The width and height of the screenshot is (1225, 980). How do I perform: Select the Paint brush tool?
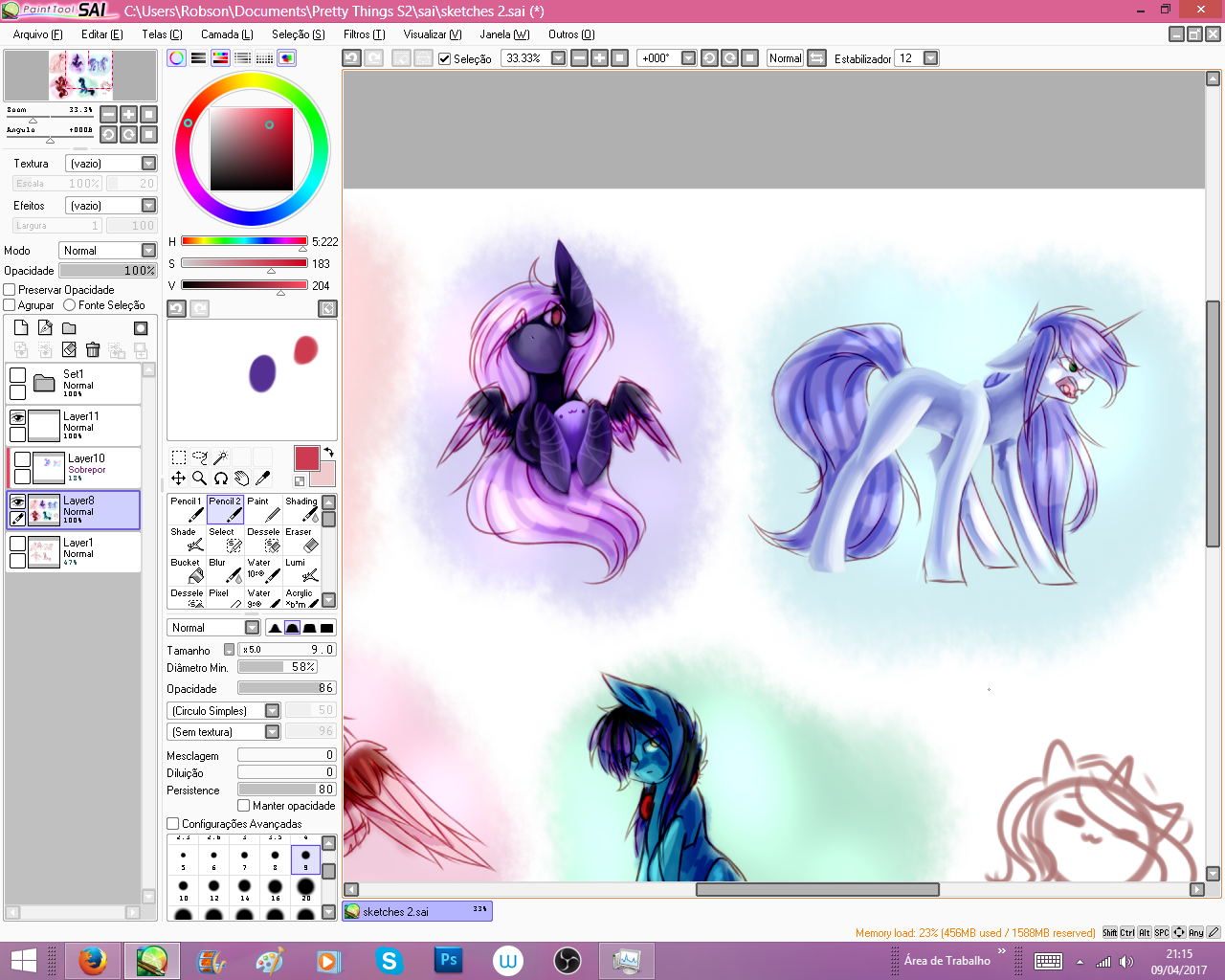[x=263, y=510]
